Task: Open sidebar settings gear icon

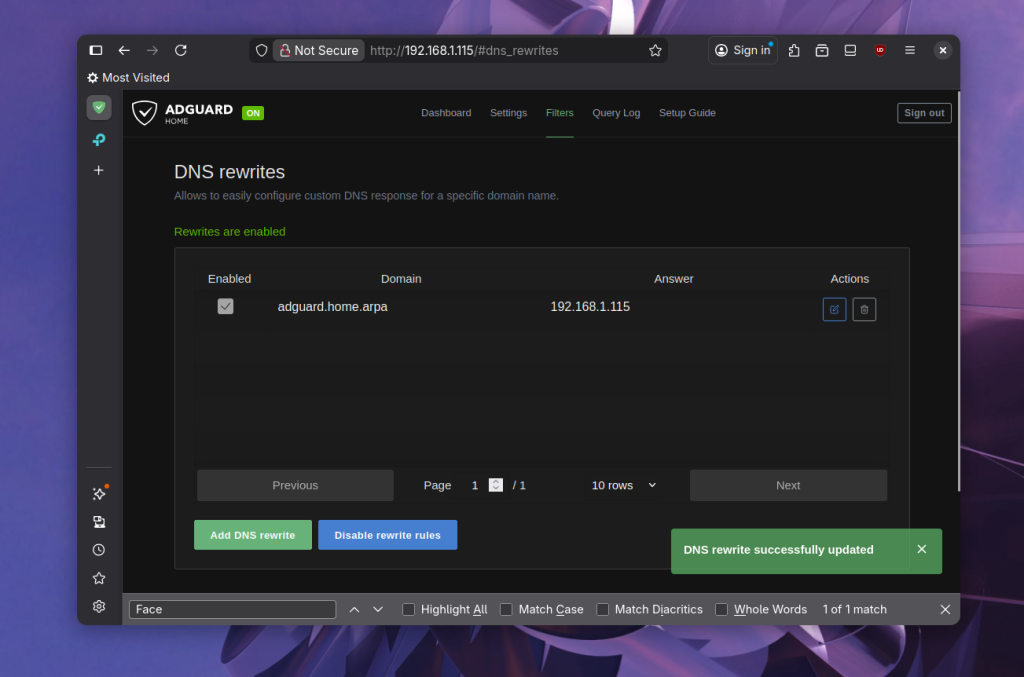Action: (99, 606)
